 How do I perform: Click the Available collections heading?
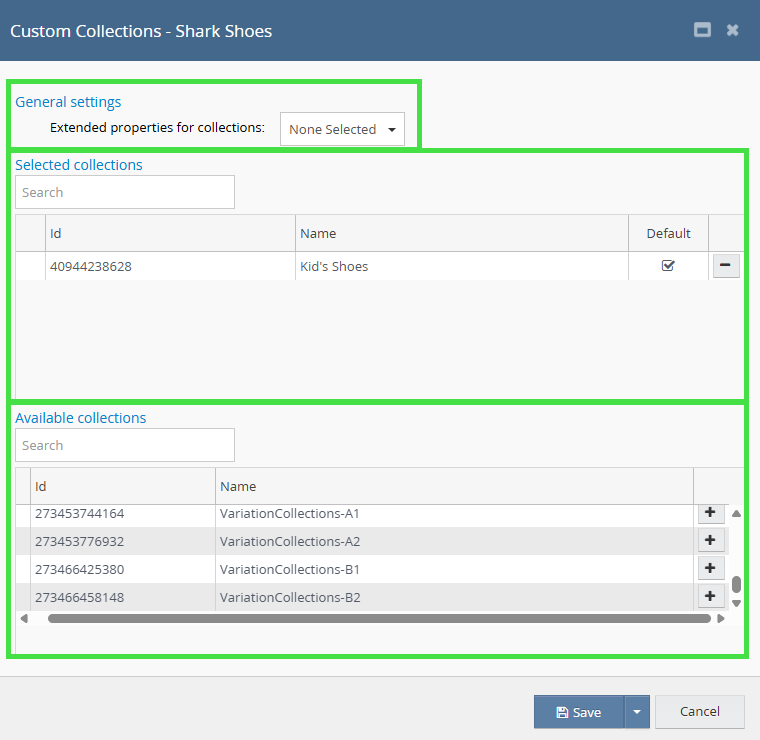(x=80, y=418)
